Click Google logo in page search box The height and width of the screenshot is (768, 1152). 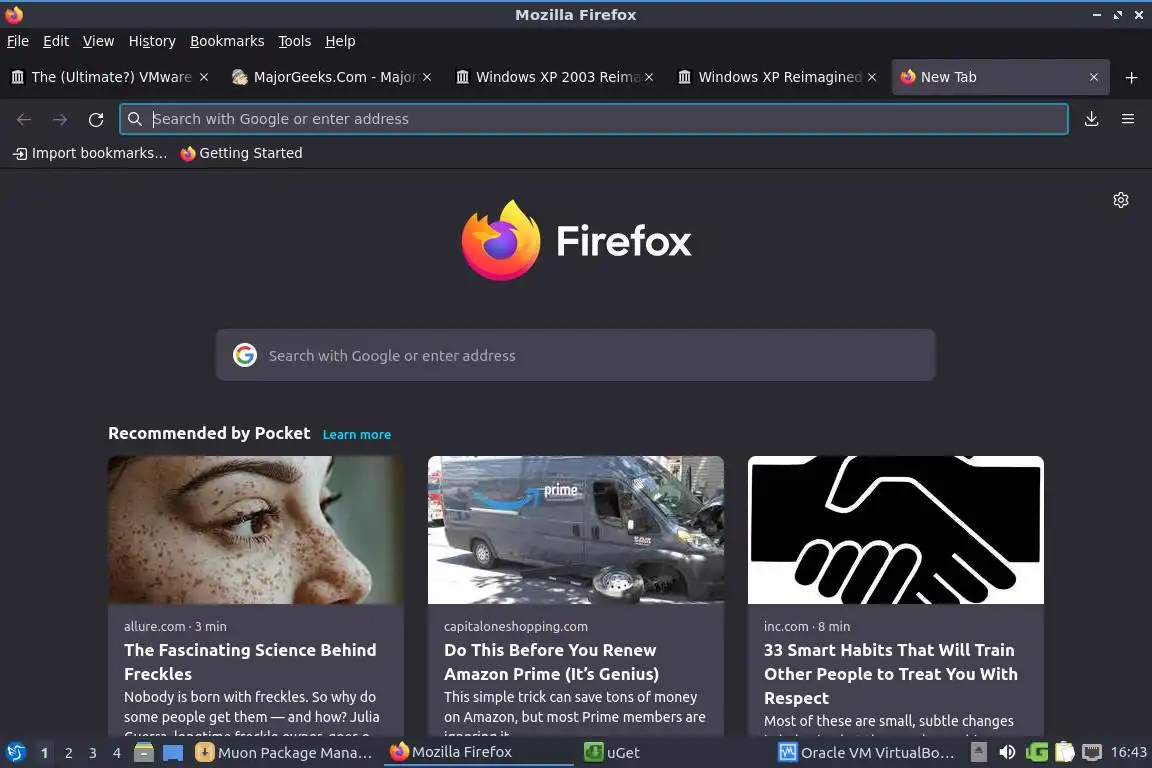coord(245,356)
